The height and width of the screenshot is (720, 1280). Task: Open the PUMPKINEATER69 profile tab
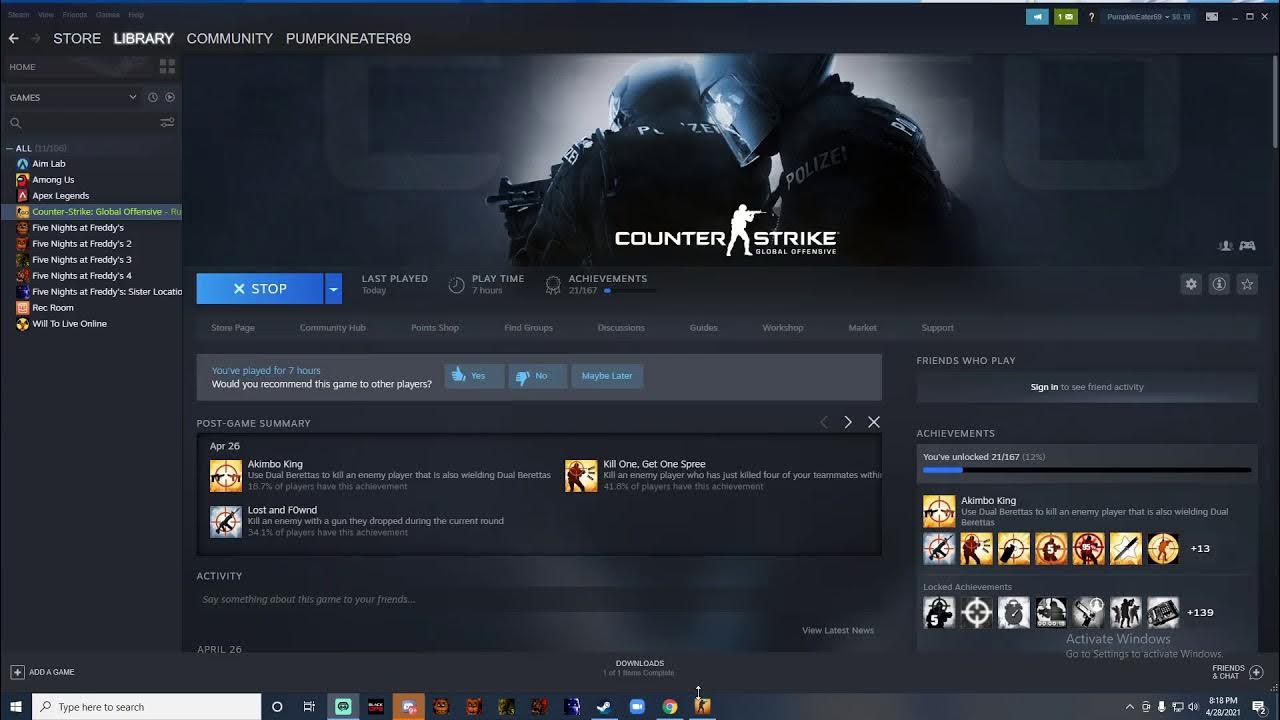click(x=348, y=38)
